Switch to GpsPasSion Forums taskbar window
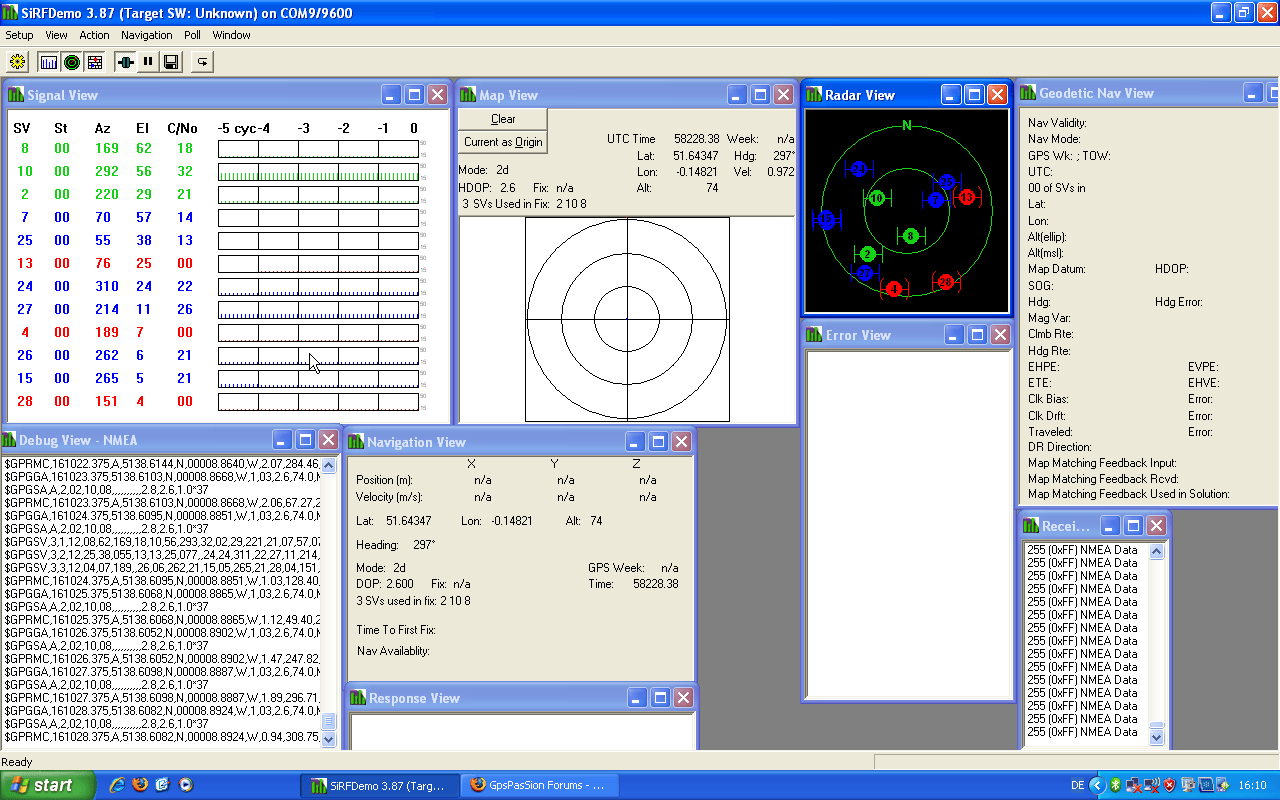 [x=539, y=785]
